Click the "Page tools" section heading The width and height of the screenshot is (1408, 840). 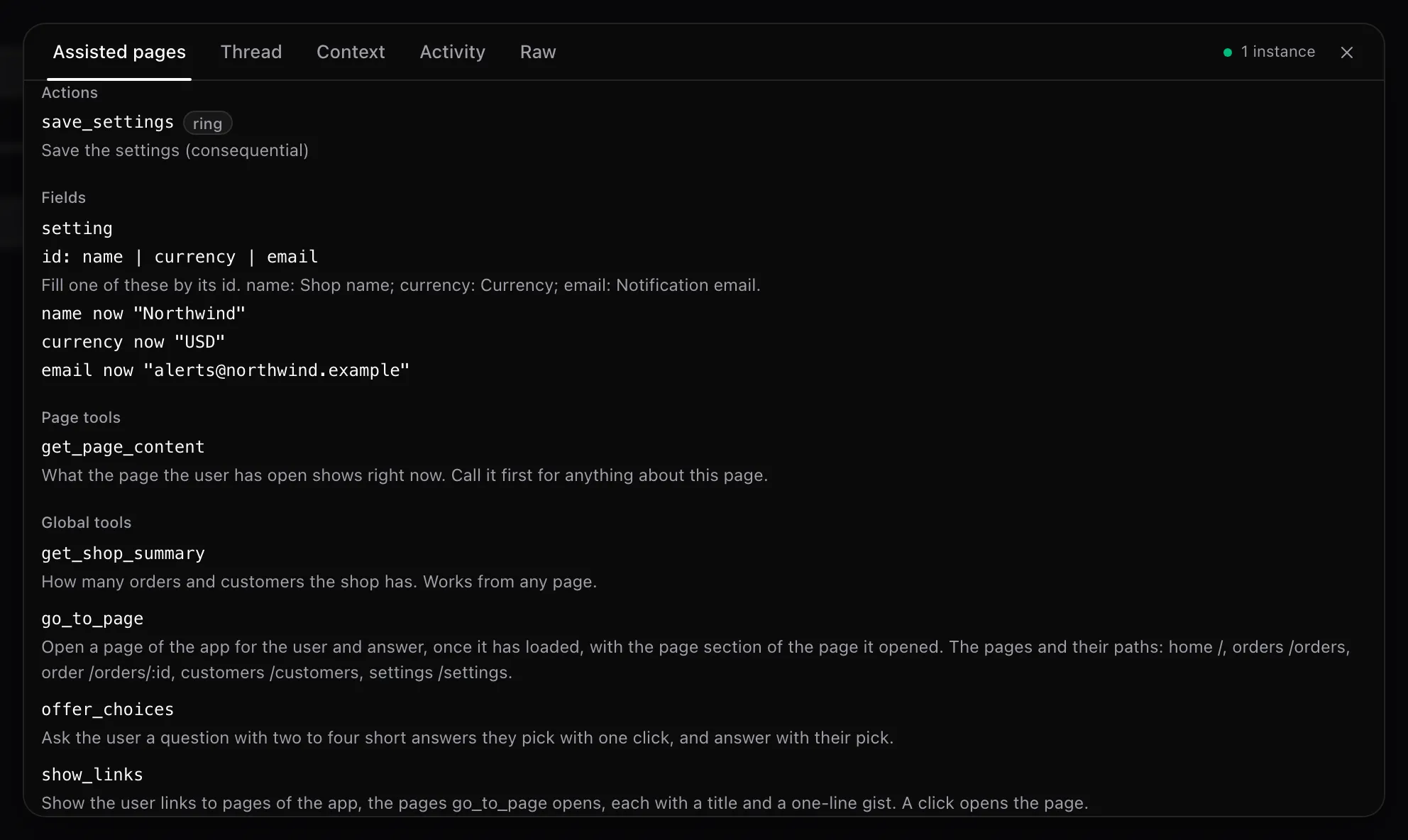[81, 418]
